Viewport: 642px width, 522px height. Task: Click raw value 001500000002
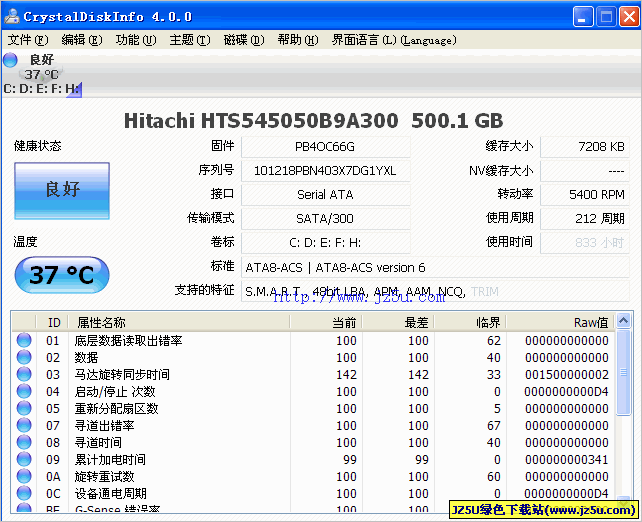(x=567, y=375)
